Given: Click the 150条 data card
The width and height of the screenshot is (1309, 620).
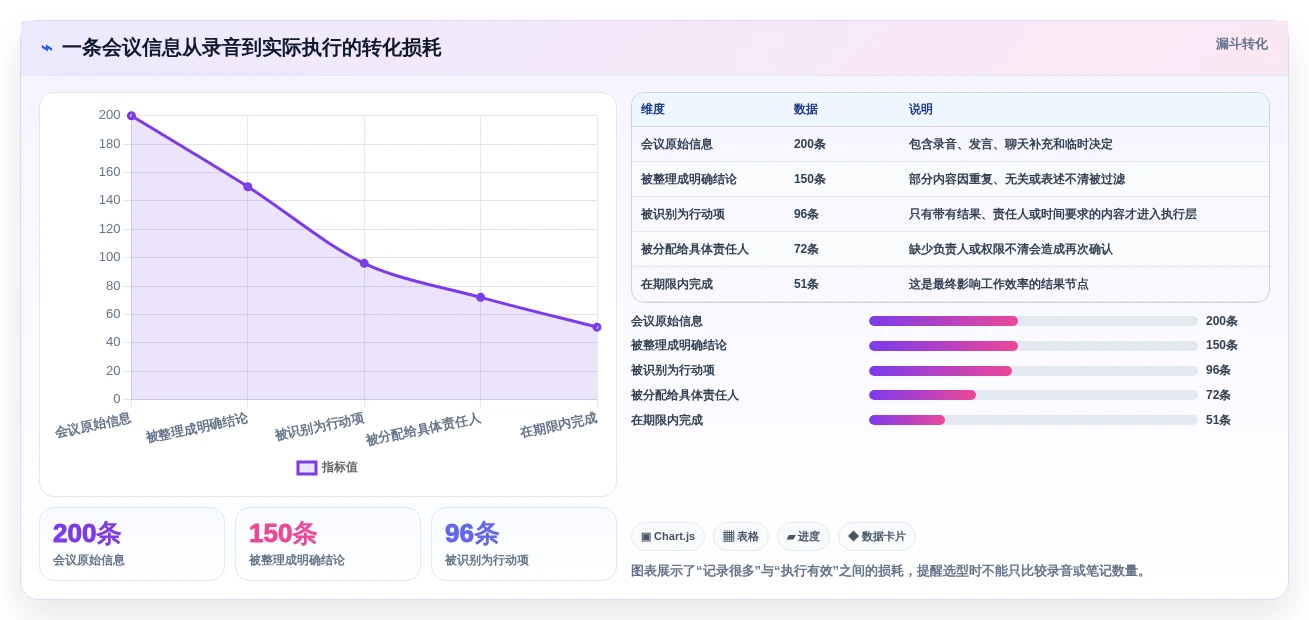Looking at the screenshot, I should (328, 544).
